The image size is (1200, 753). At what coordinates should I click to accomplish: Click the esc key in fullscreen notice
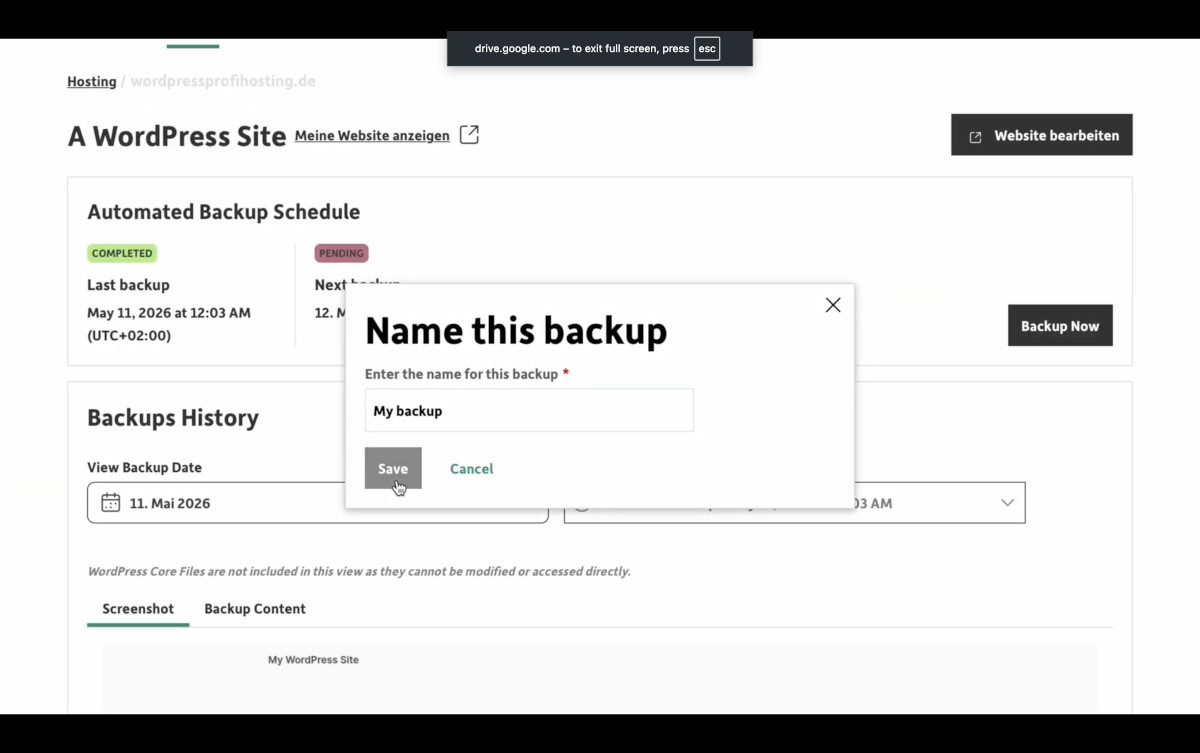coord(707,48)
